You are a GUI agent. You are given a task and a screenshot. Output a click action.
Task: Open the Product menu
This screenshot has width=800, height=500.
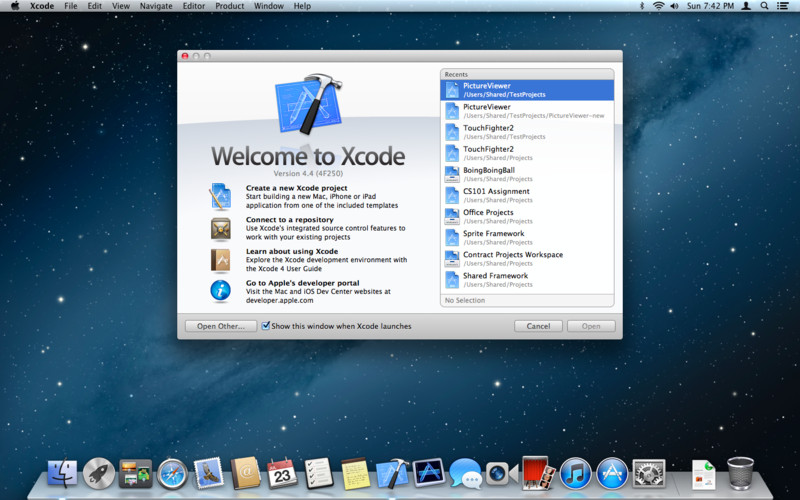click(229, 6)
